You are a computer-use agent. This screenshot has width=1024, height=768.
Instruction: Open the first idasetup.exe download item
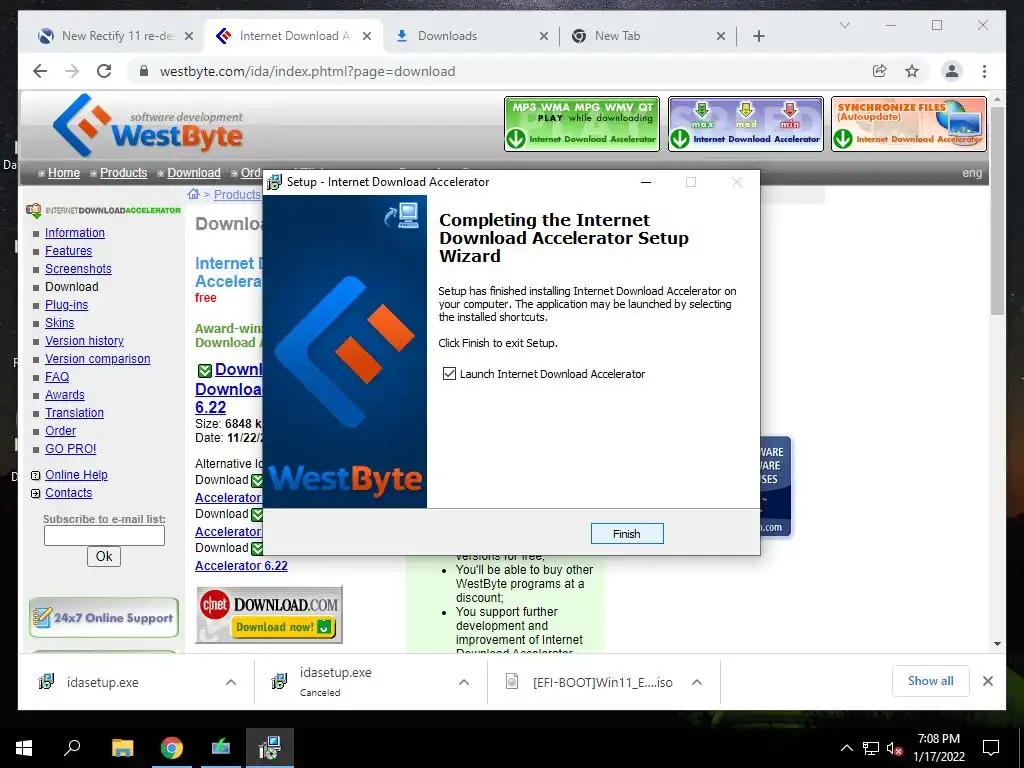tap(103, 682)
